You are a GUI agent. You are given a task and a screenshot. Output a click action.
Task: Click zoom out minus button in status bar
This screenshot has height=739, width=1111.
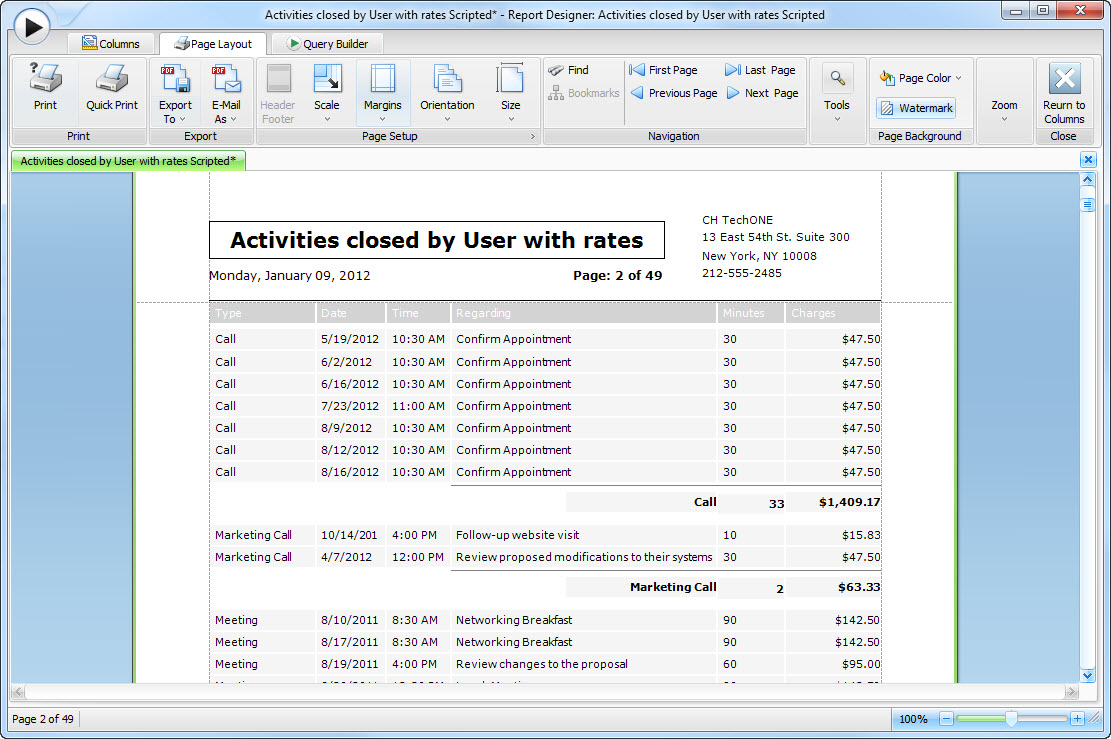[947, 718]
